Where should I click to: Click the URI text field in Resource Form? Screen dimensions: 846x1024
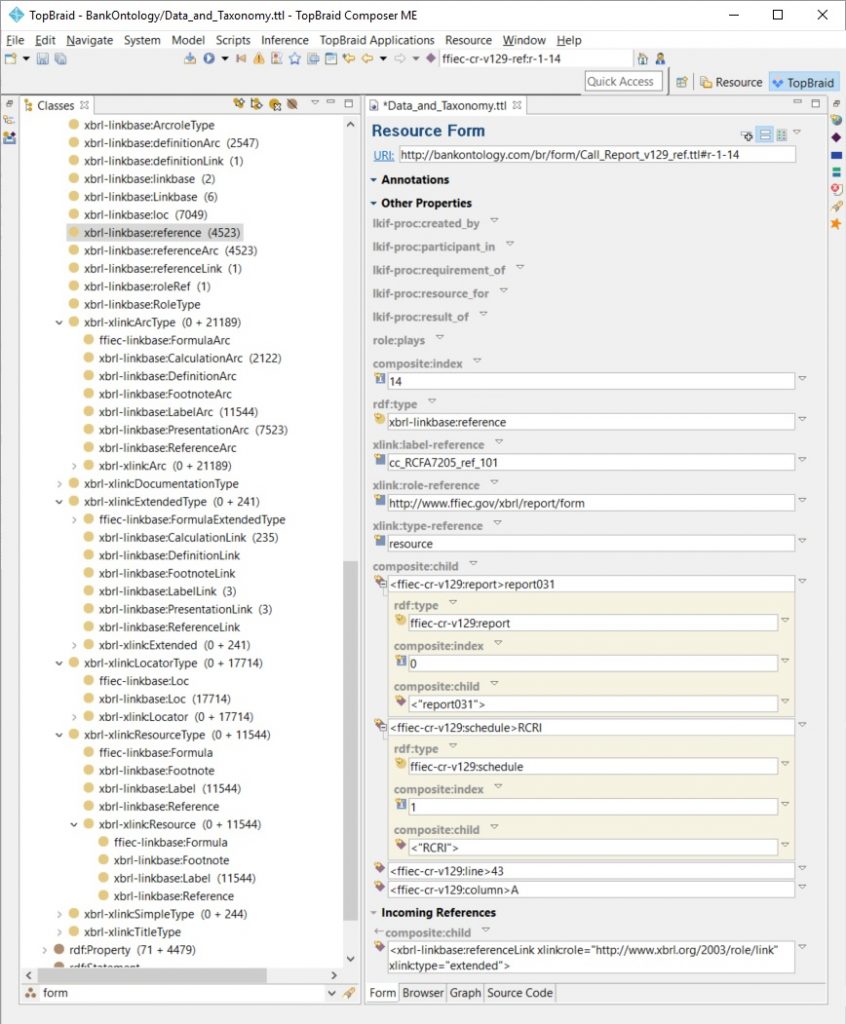[x=597, y=155]
